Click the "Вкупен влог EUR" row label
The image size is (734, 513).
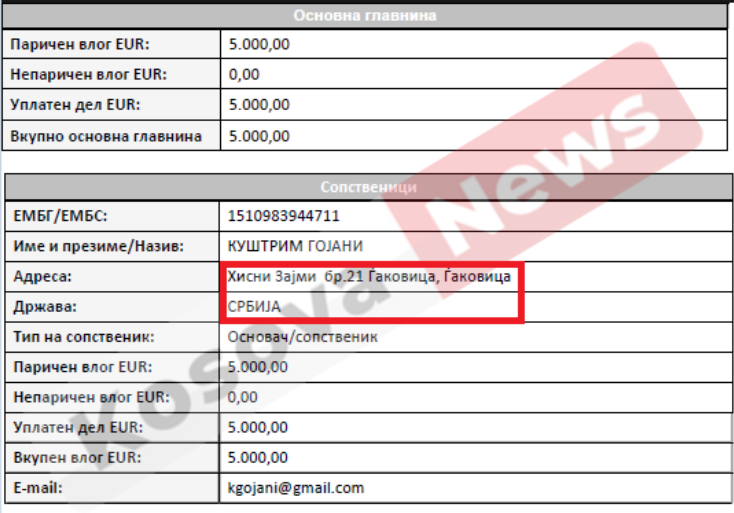point(76,457)
